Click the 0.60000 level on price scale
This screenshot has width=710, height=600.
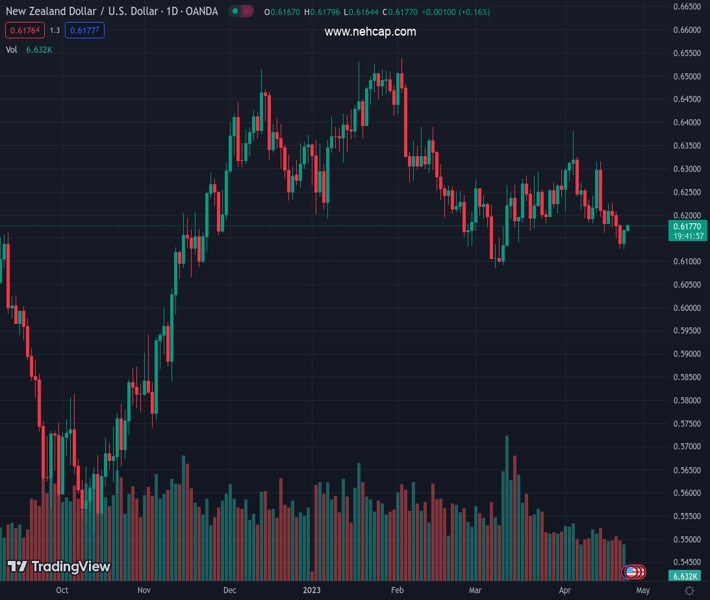[x=686, y=308]
